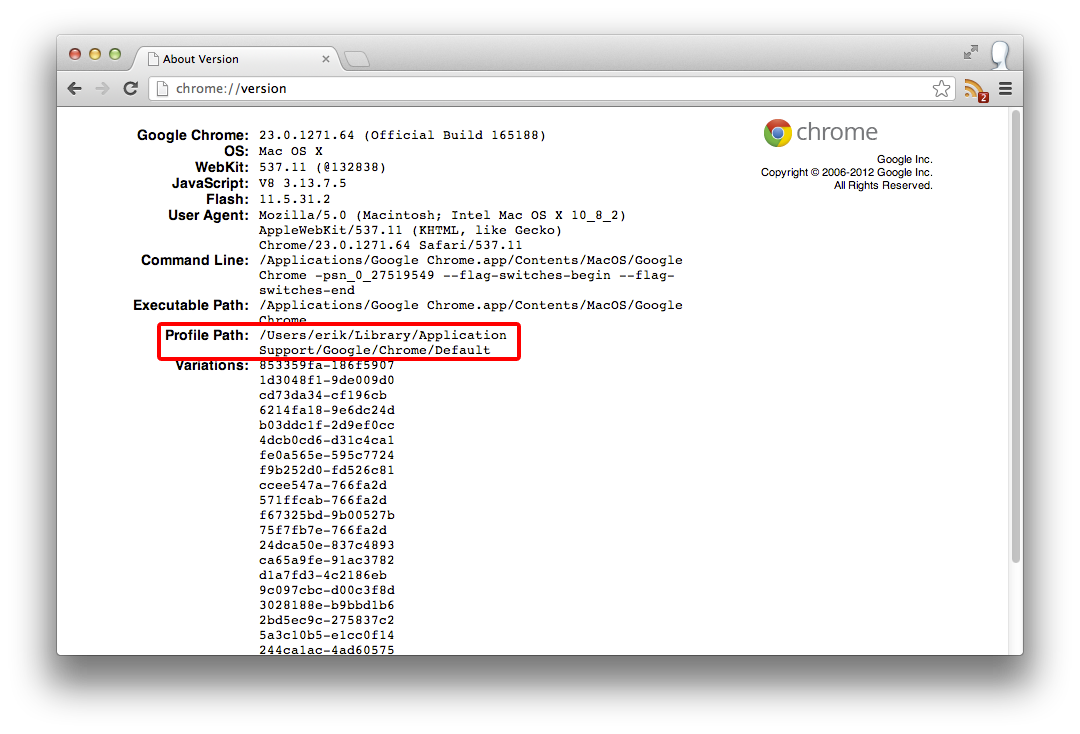Image resolution: width=1080 pixels, height=734 pixels.
Task: Click variation 'f9b252d0-fd526c81'
Action: [x=326, y=470]
